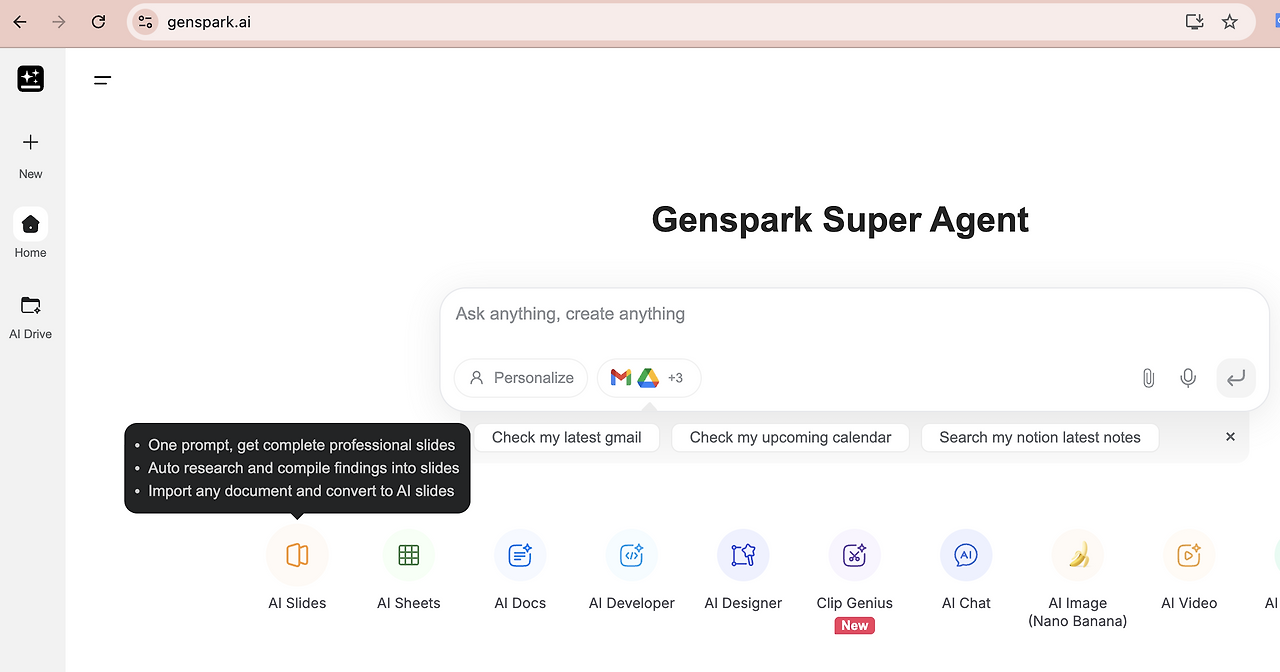Dismiss the suggestions bar with X

pos(1230,437)
